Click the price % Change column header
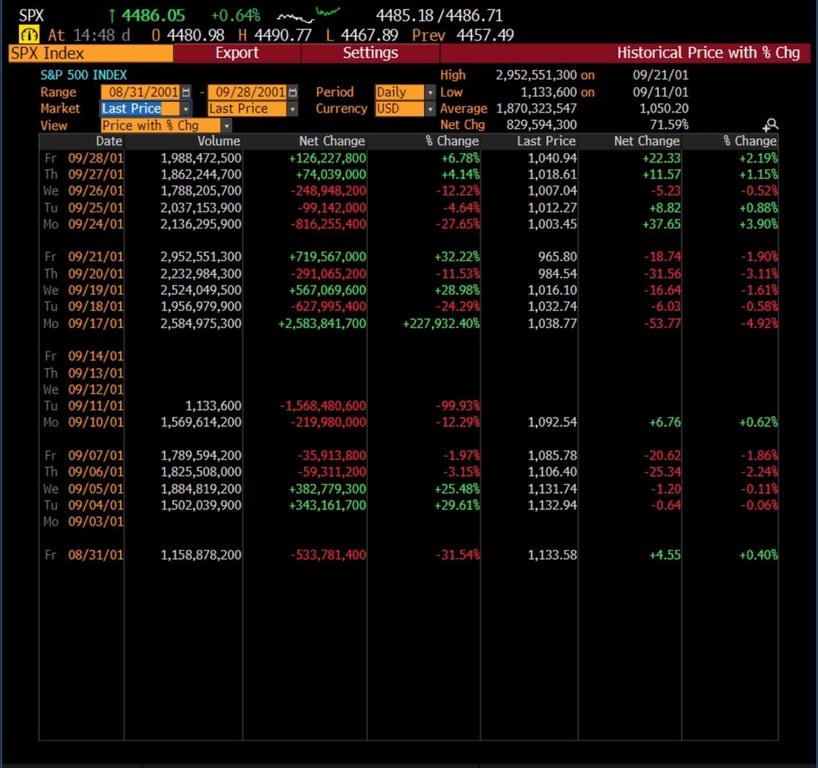818x768 pixels. [750, 141]
